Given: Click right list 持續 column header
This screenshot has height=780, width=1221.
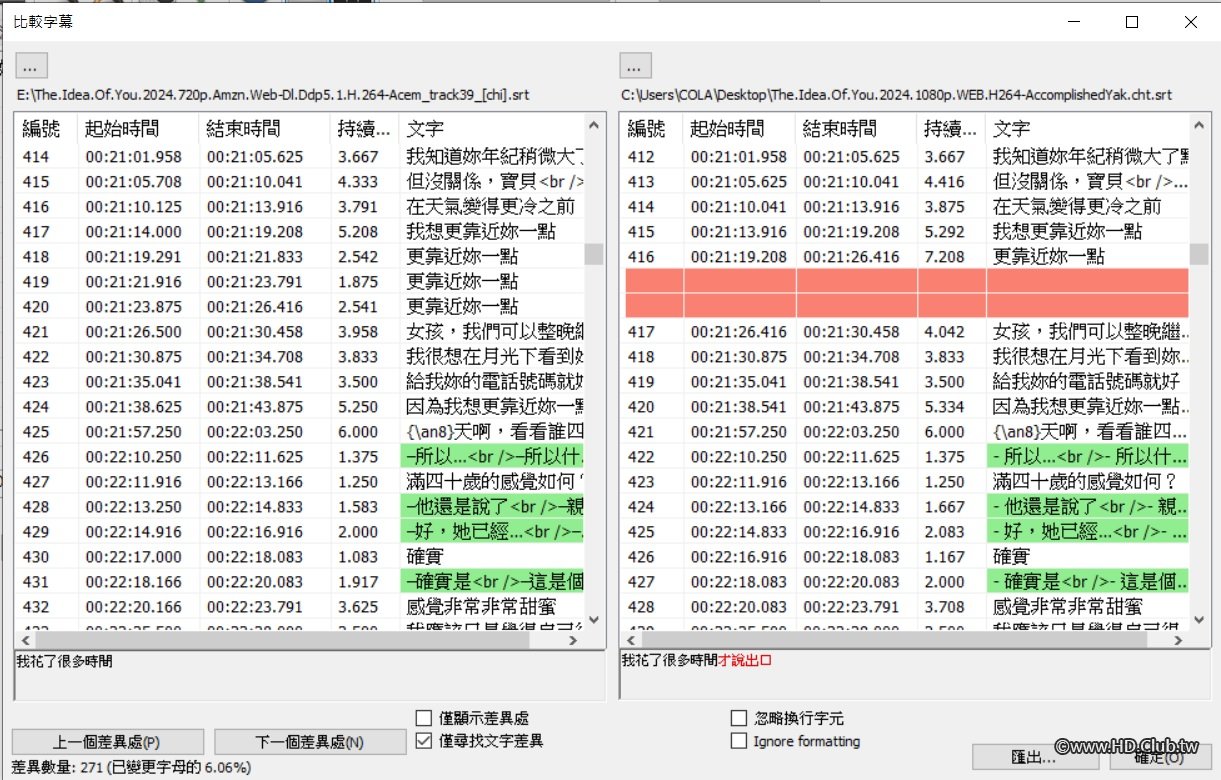Looking at the screenshot, I should (951, 129).
